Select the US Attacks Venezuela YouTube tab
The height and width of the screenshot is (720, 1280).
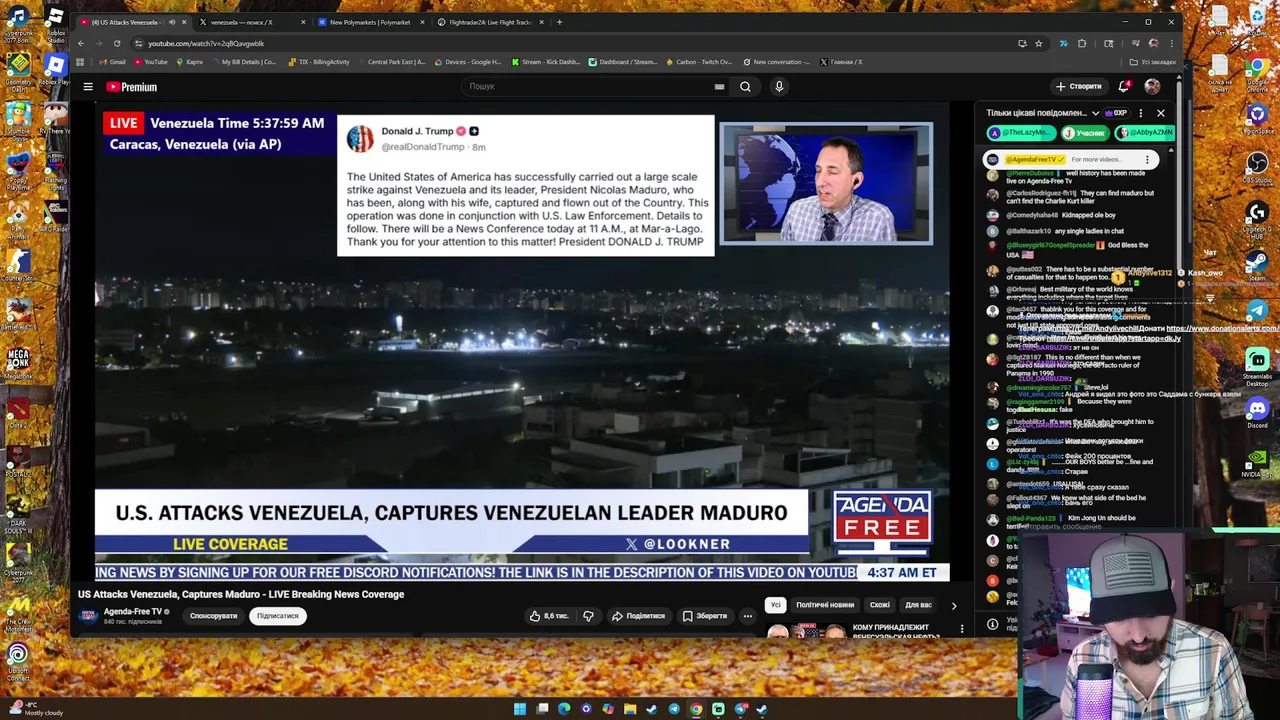(x=132, y=22)
